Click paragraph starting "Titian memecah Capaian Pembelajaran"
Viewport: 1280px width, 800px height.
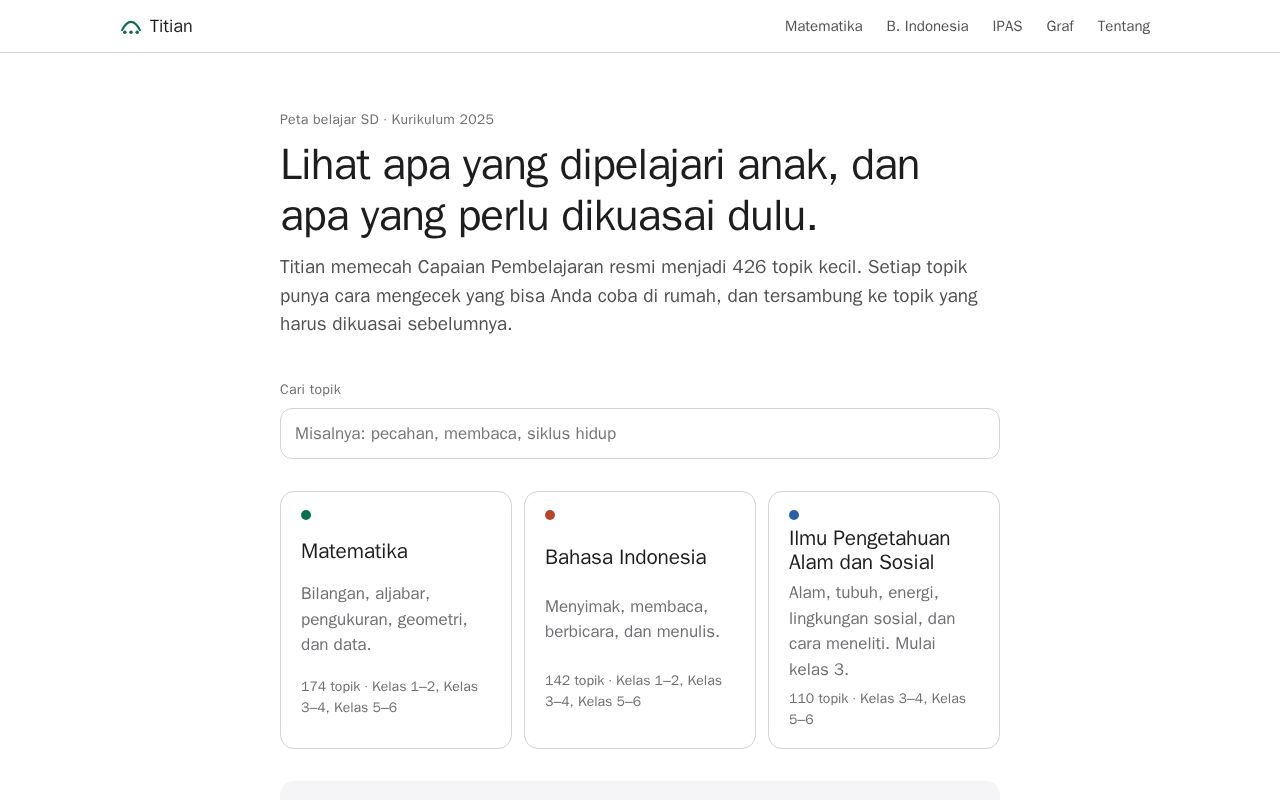click(x=629, y=296)
